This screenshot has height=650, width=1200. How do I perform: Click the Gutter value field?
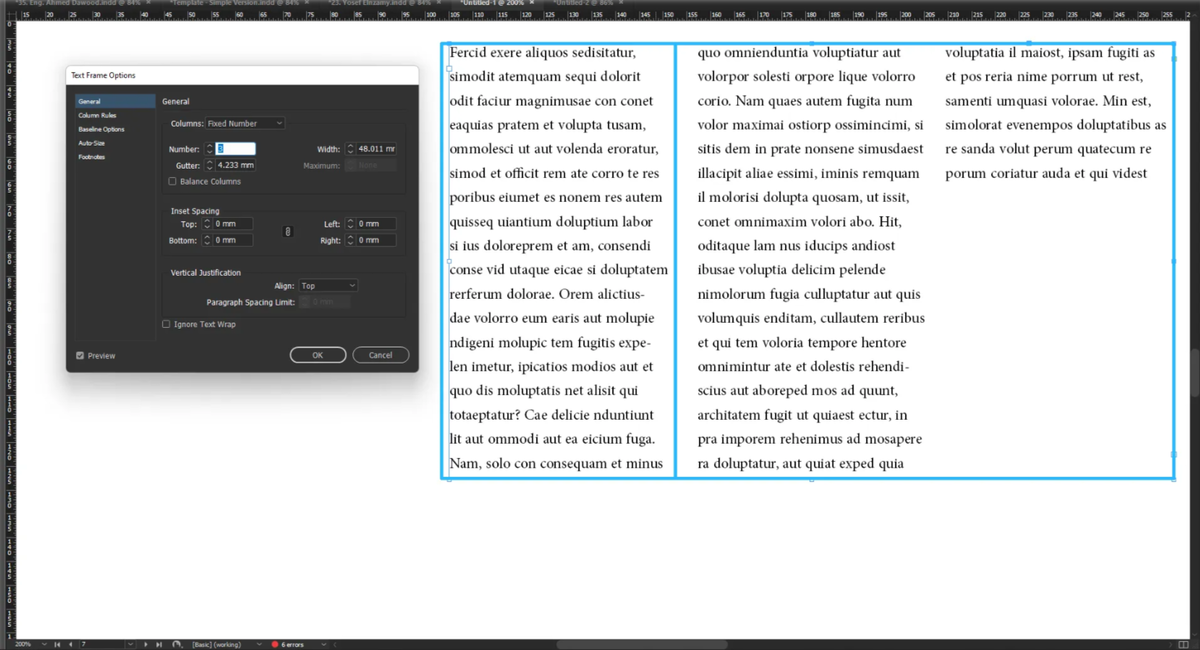[236, 165]
